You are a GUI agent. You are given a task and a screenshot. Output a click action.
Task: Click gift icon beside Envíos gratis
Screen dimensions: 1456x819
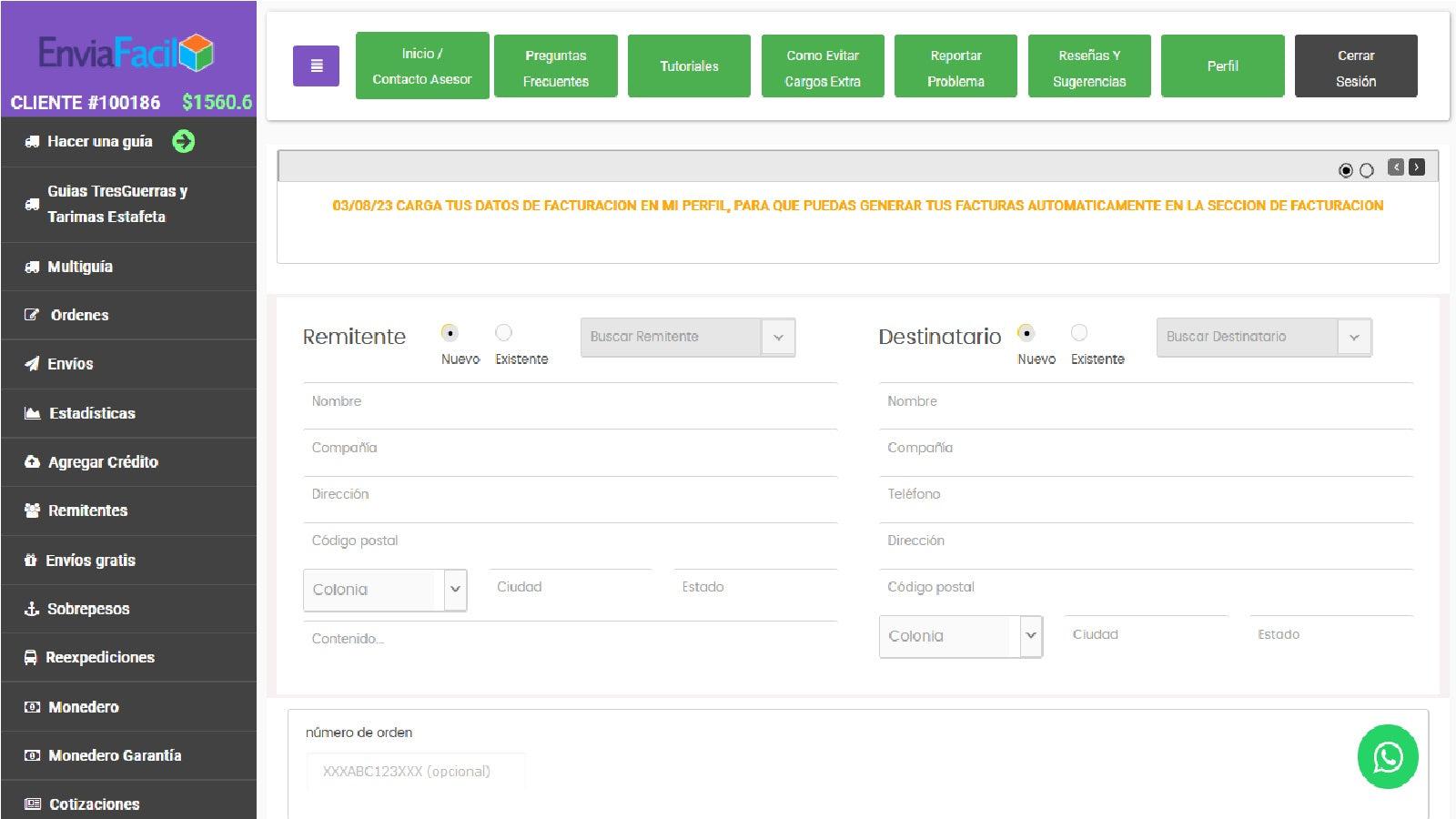click(31, 561)
